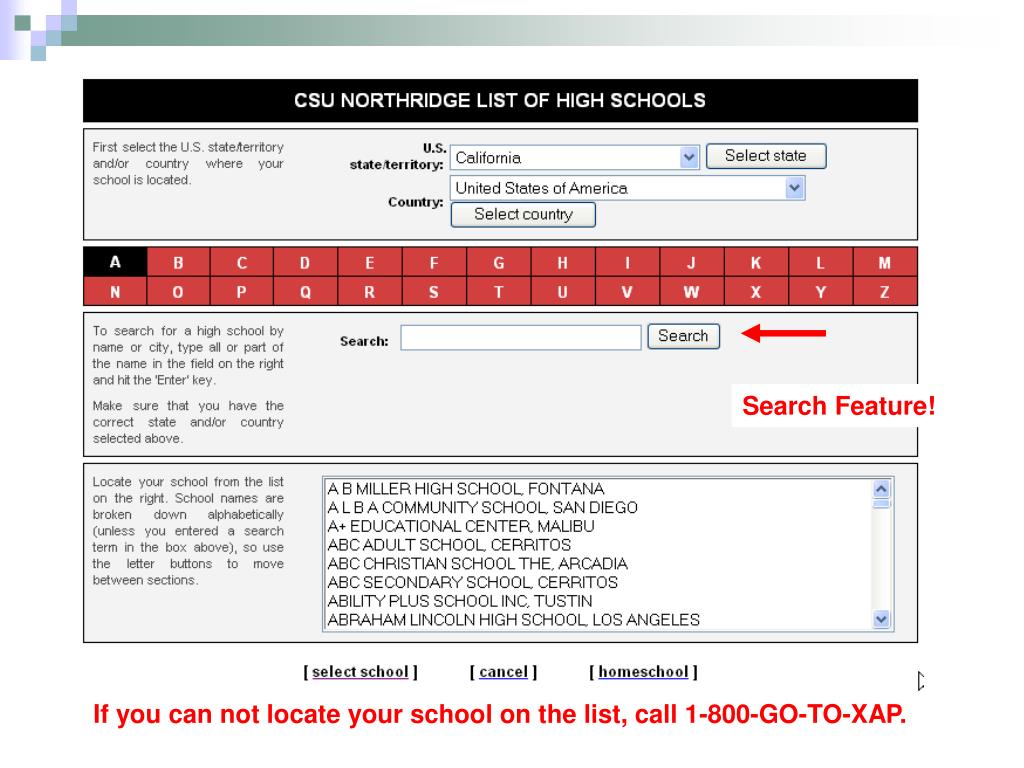Select letter P tab
The image size is (1024, 768).
pos(242,291)
